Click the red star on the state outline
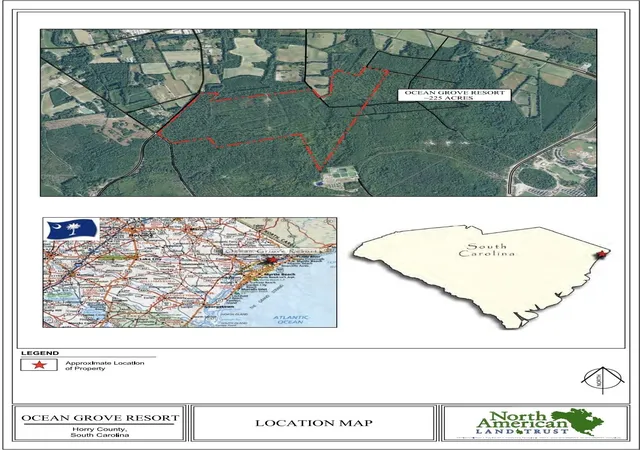 tap(602, 254)
